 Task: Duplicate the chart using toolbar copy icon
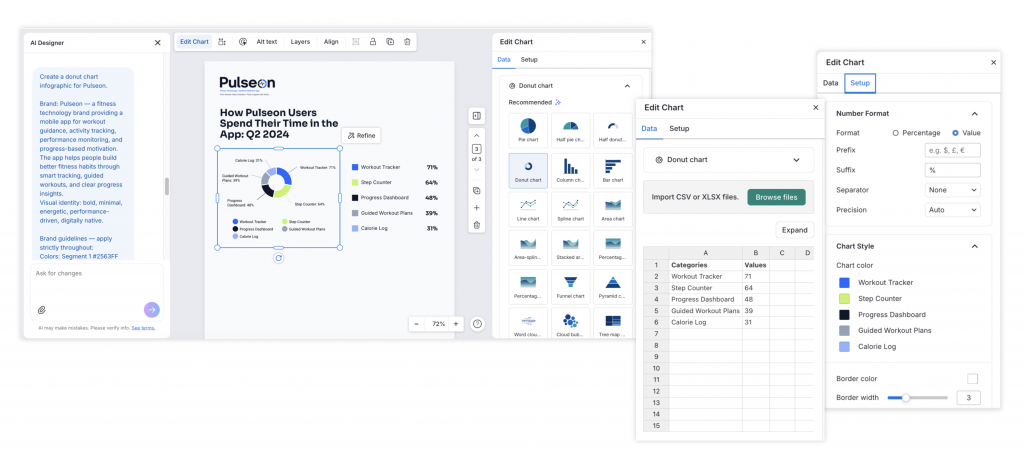[x=390, y=42]
